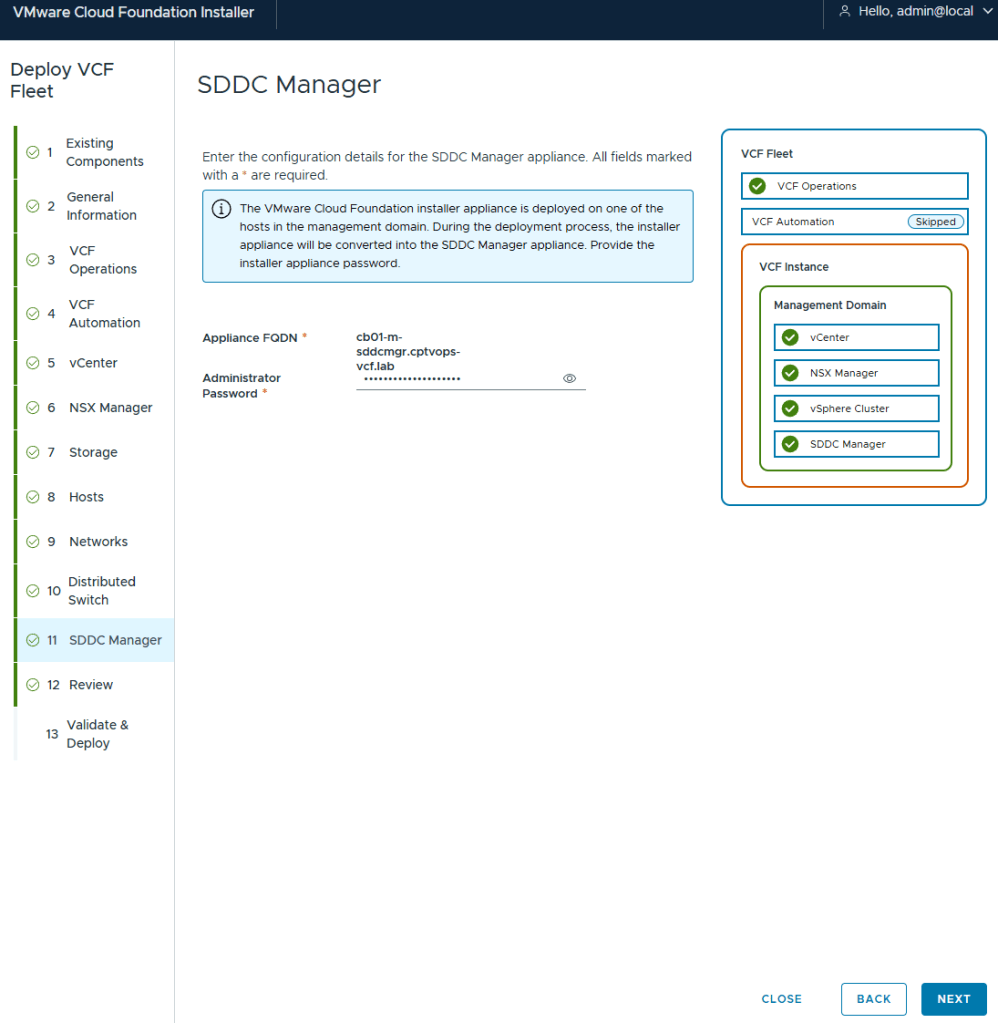998x1023 pixels.
Task: Open step 12 Review
Action: (x=91, y=685)
